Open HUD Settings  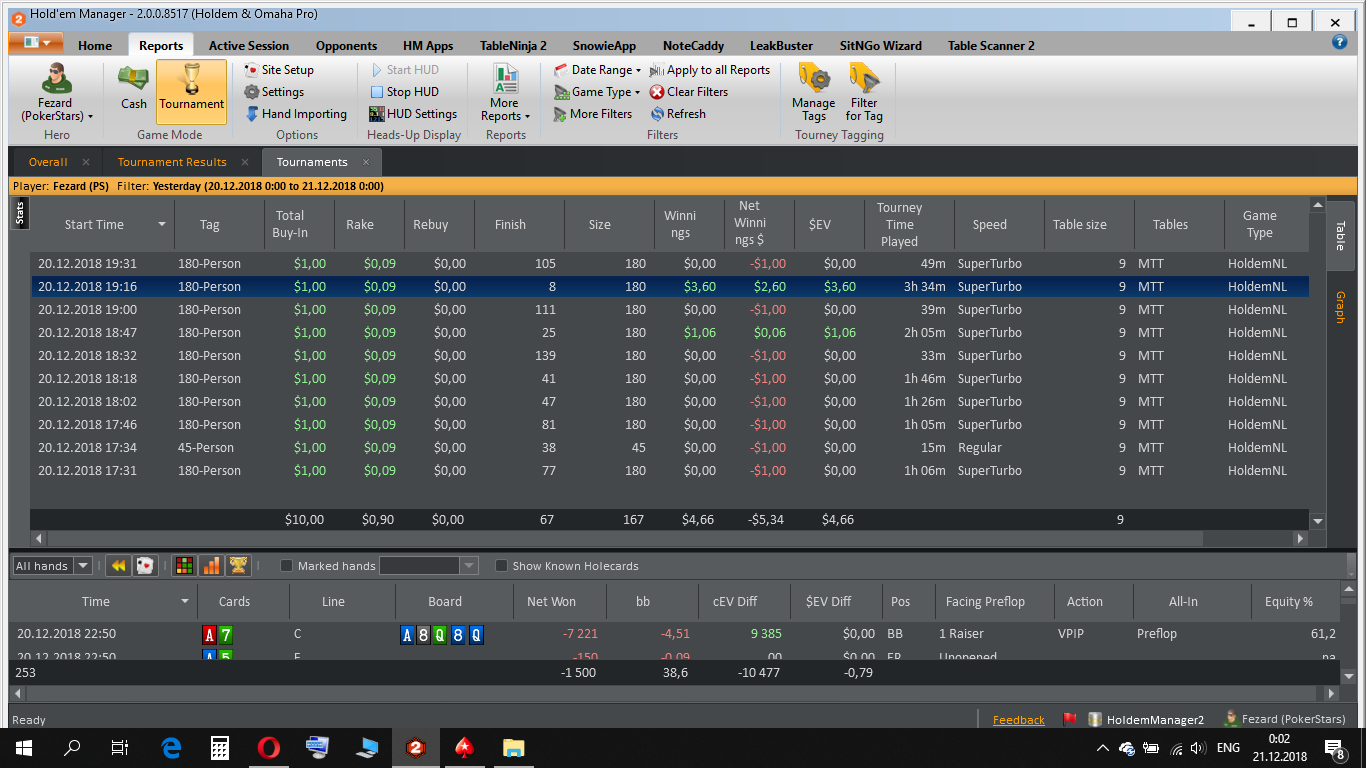point(413,114)
